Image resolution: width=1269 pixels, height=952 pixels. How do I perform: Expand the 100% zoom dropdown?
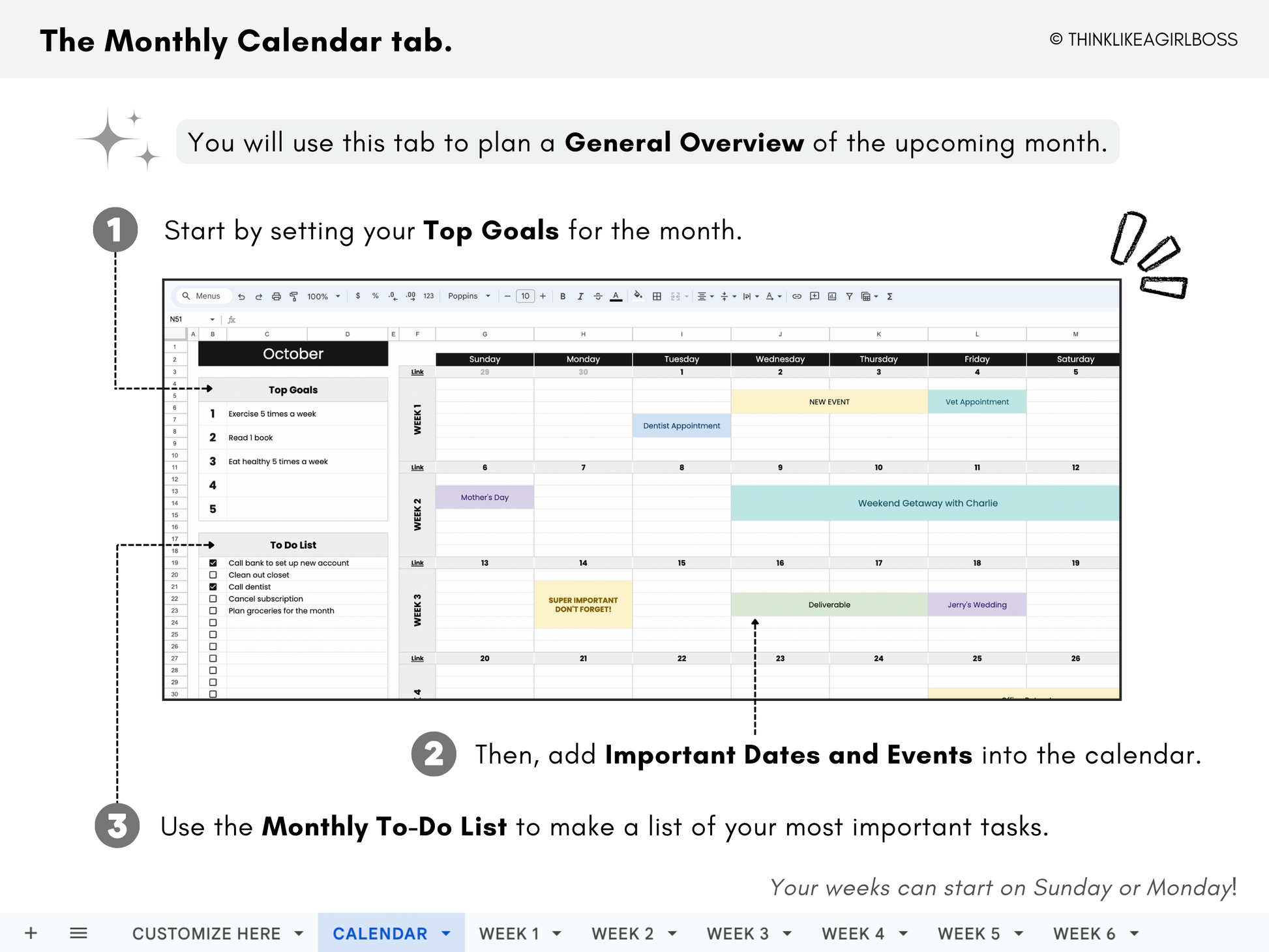coord(323,297)
